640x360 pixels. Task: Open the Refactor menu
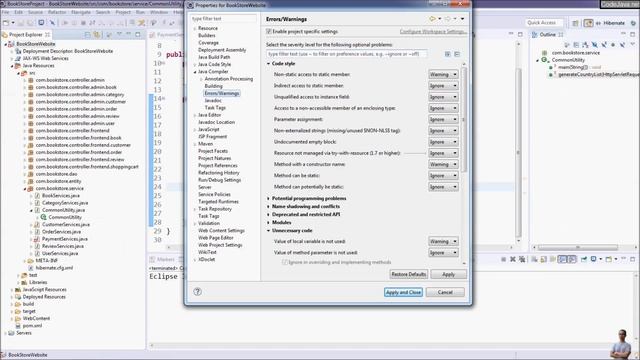pos(57,12)
